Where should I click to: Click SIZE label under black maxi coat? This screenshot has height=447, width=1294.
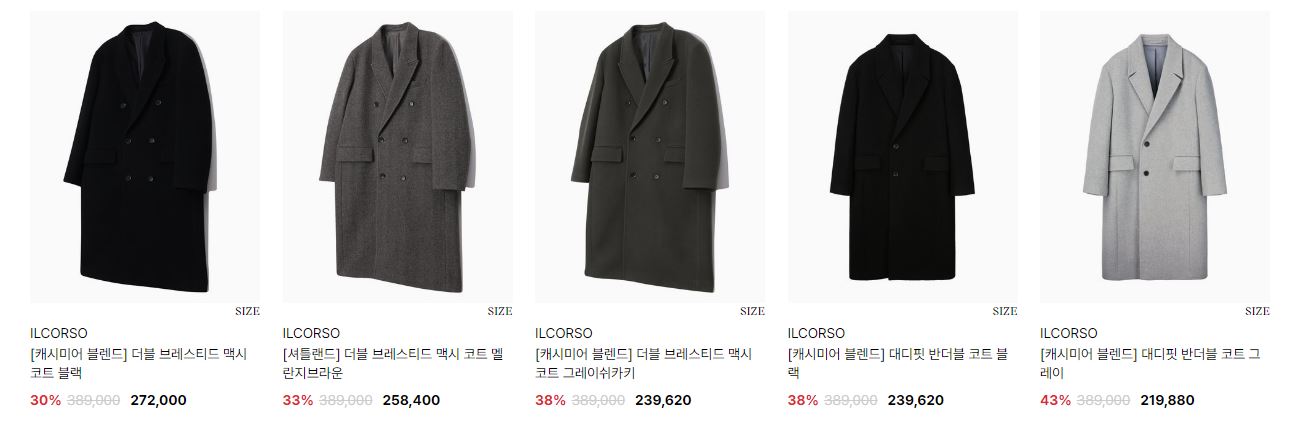pyautogui.click(x=247, y=311)
